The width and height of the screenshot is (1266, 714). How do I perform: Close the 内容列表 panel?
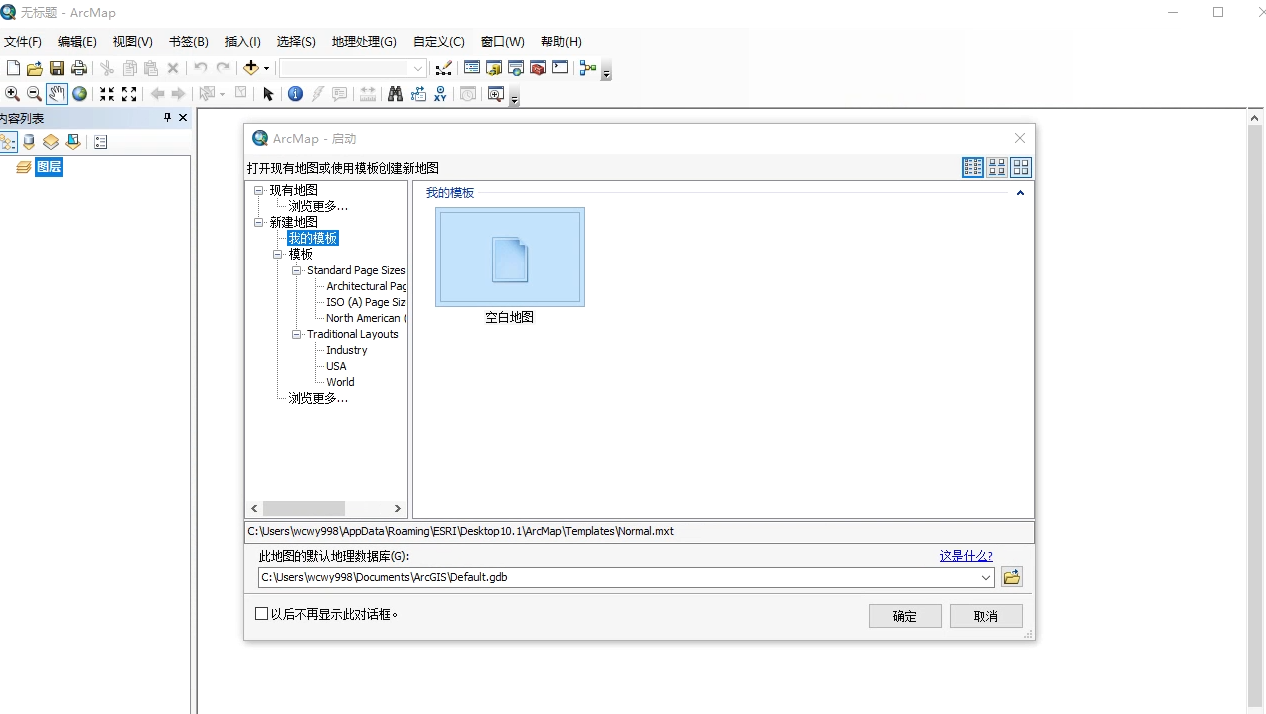(183, 118)
